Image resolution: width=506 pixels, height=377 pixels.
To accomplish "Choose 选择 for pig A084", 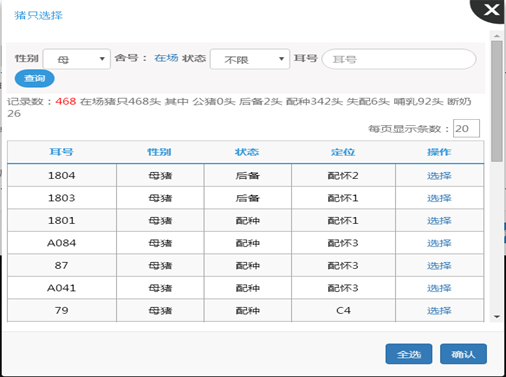I will click(439, 243).
